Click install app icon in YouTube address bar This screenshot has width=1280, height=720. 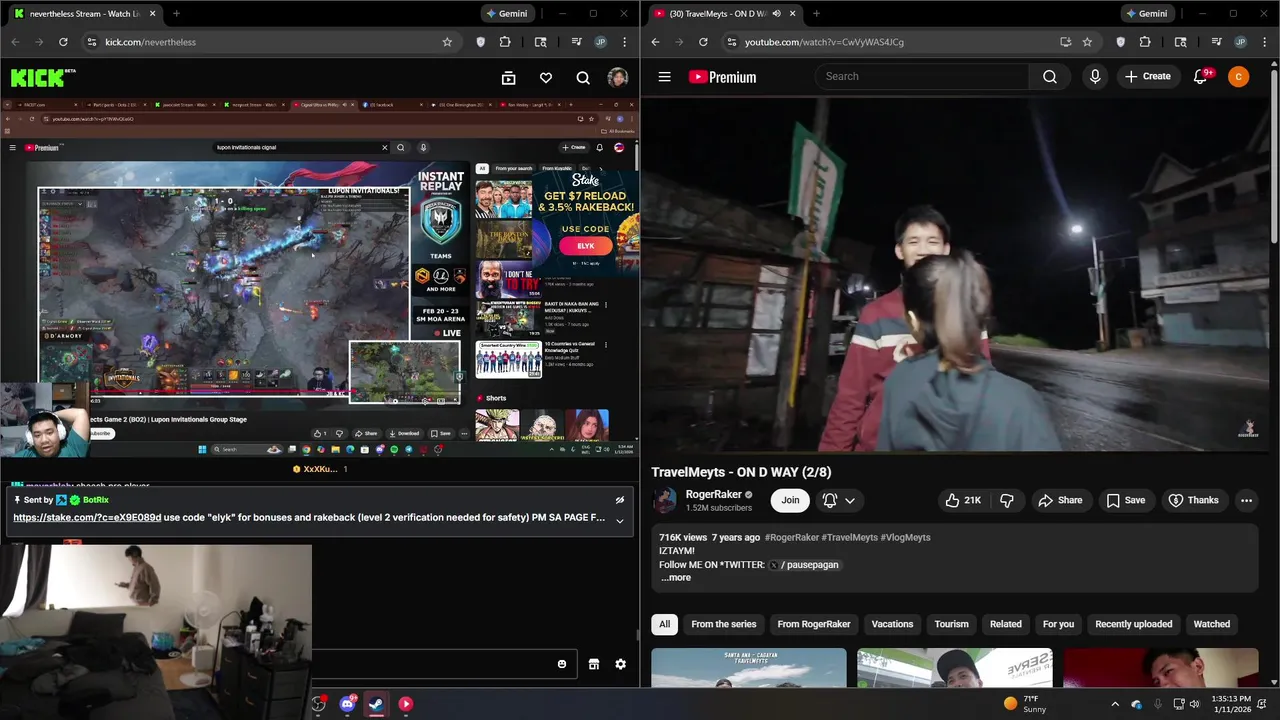1065,42
